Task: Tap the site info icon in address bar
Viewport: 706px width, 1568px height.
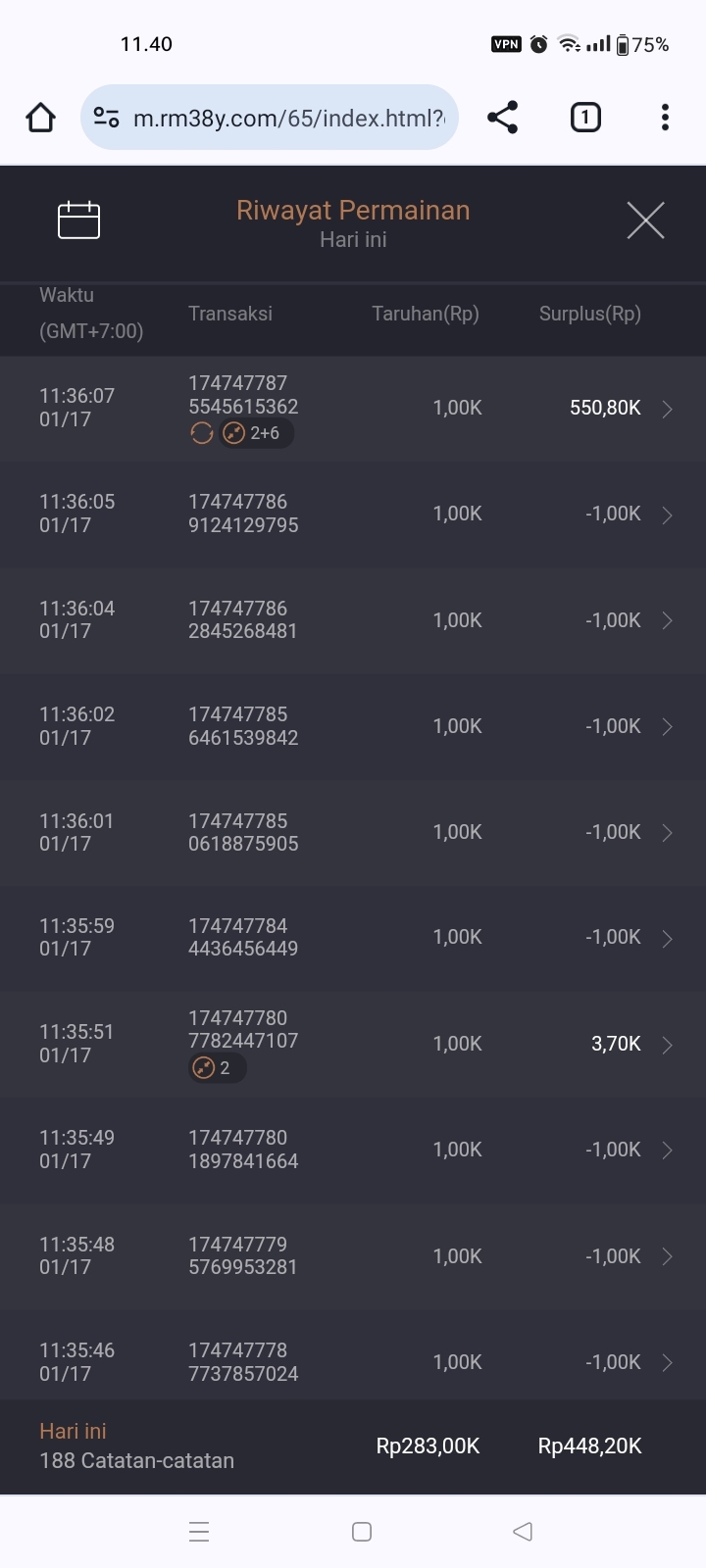Action: pyautogui.click(x=106, y=118)
